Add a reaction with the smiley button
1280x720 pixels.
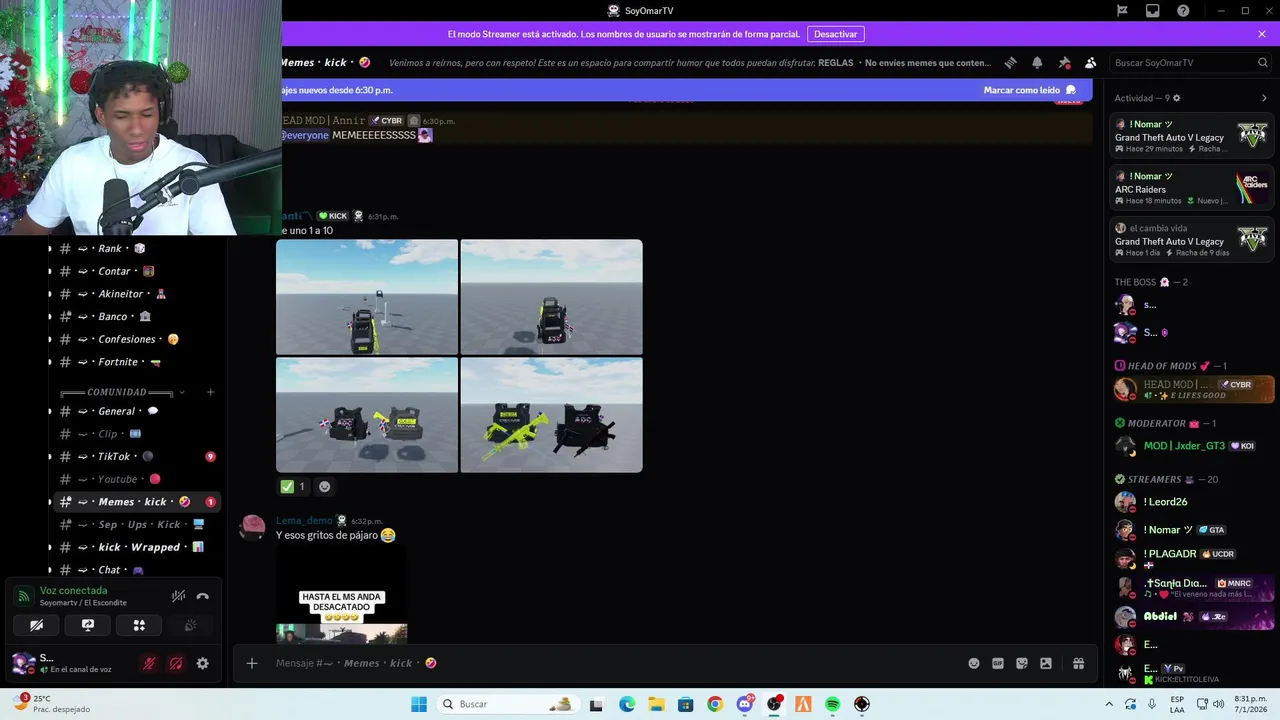click(324, 487)
